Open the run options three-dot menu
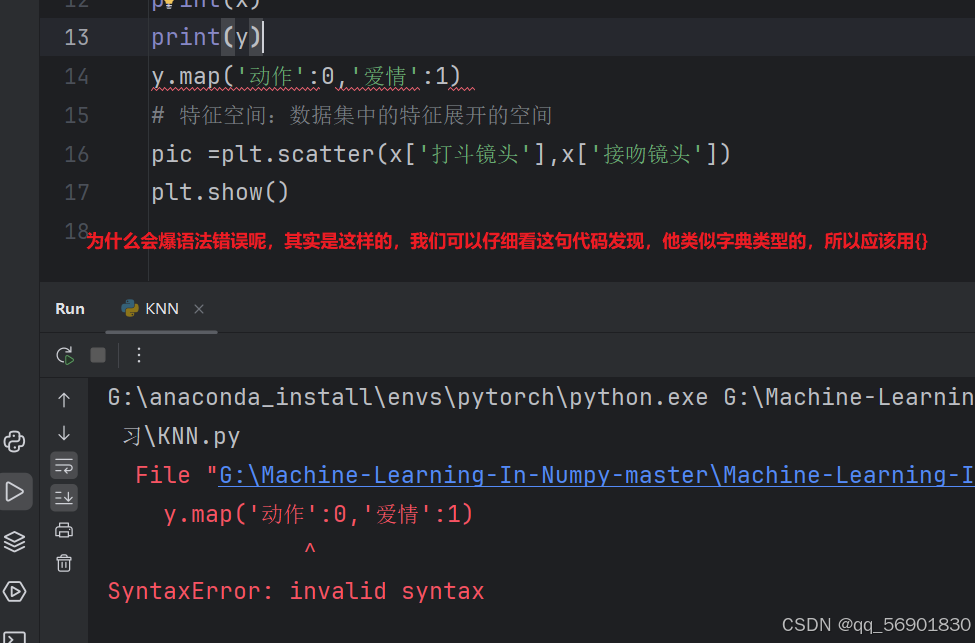975x643 pixels. (x=138, y=355)
